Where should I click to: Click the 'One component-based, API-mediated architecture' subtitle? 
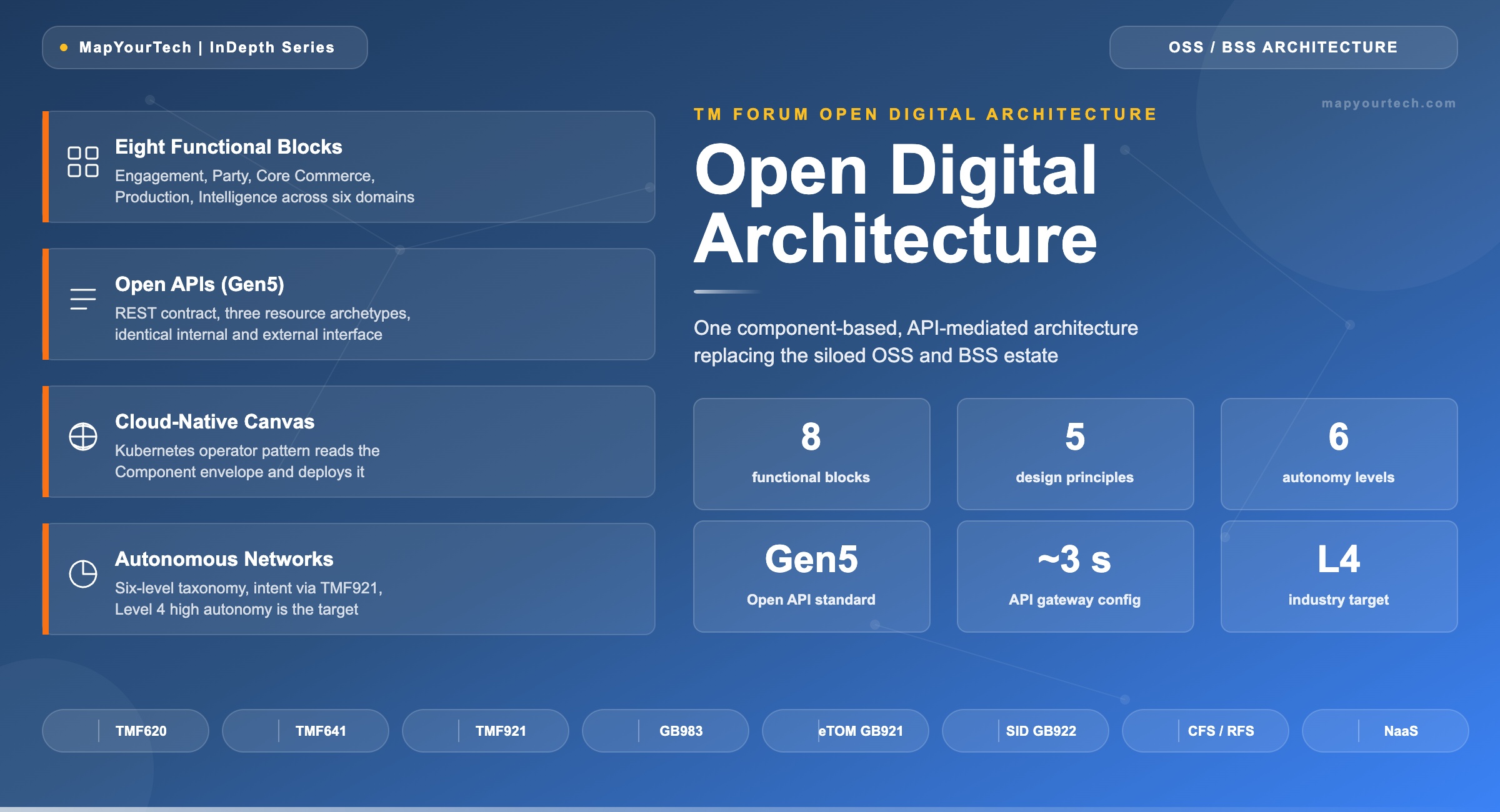(916, 342)
